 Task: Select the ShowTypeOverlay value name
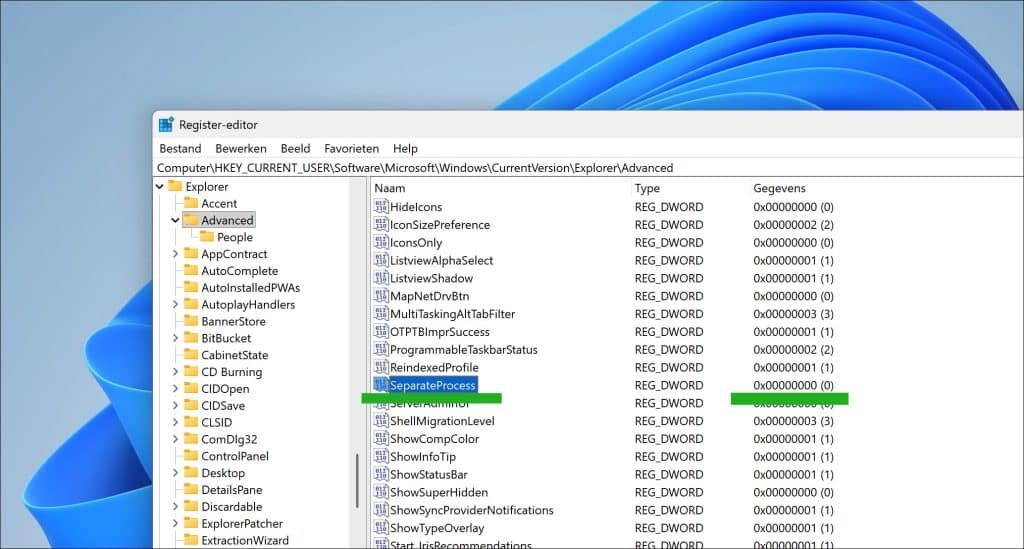click(x=437, y=528)
